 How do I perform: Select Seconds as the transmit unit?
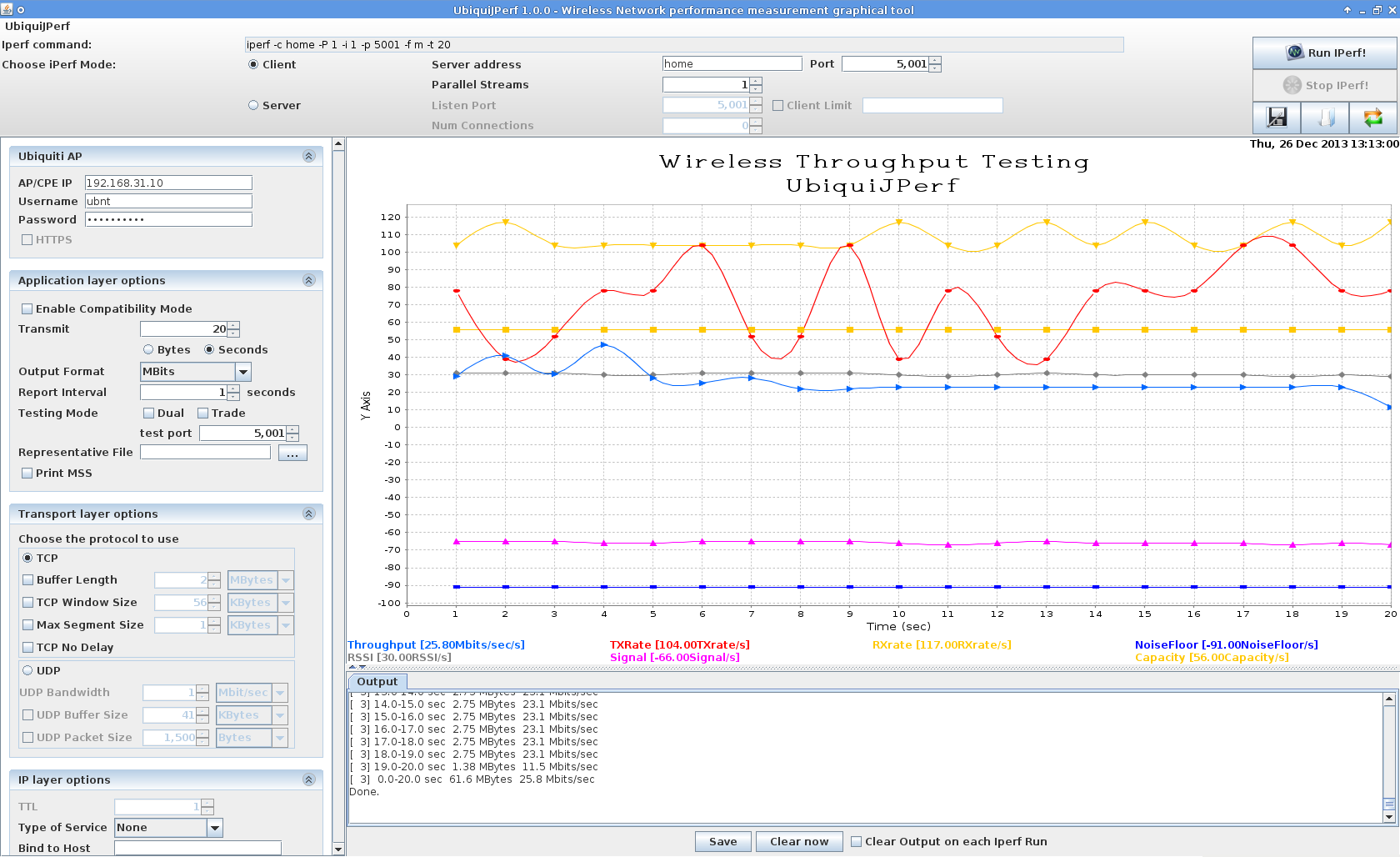[209, 349]
